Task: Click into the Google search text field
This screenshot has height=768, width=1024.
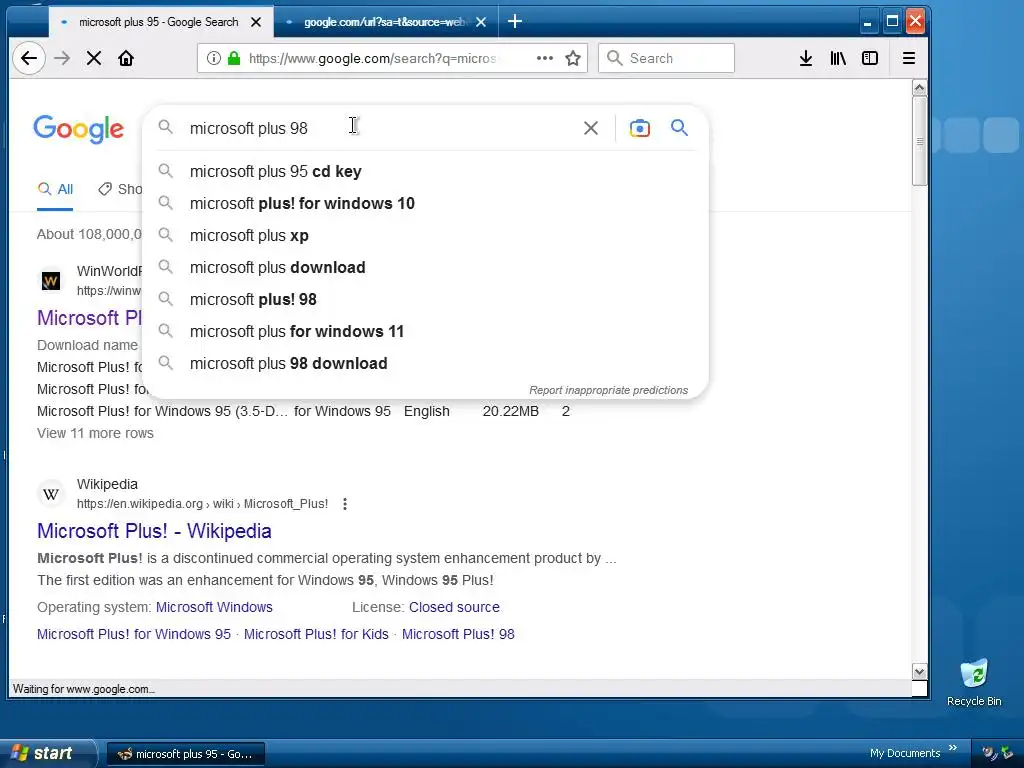Action: 379,128
